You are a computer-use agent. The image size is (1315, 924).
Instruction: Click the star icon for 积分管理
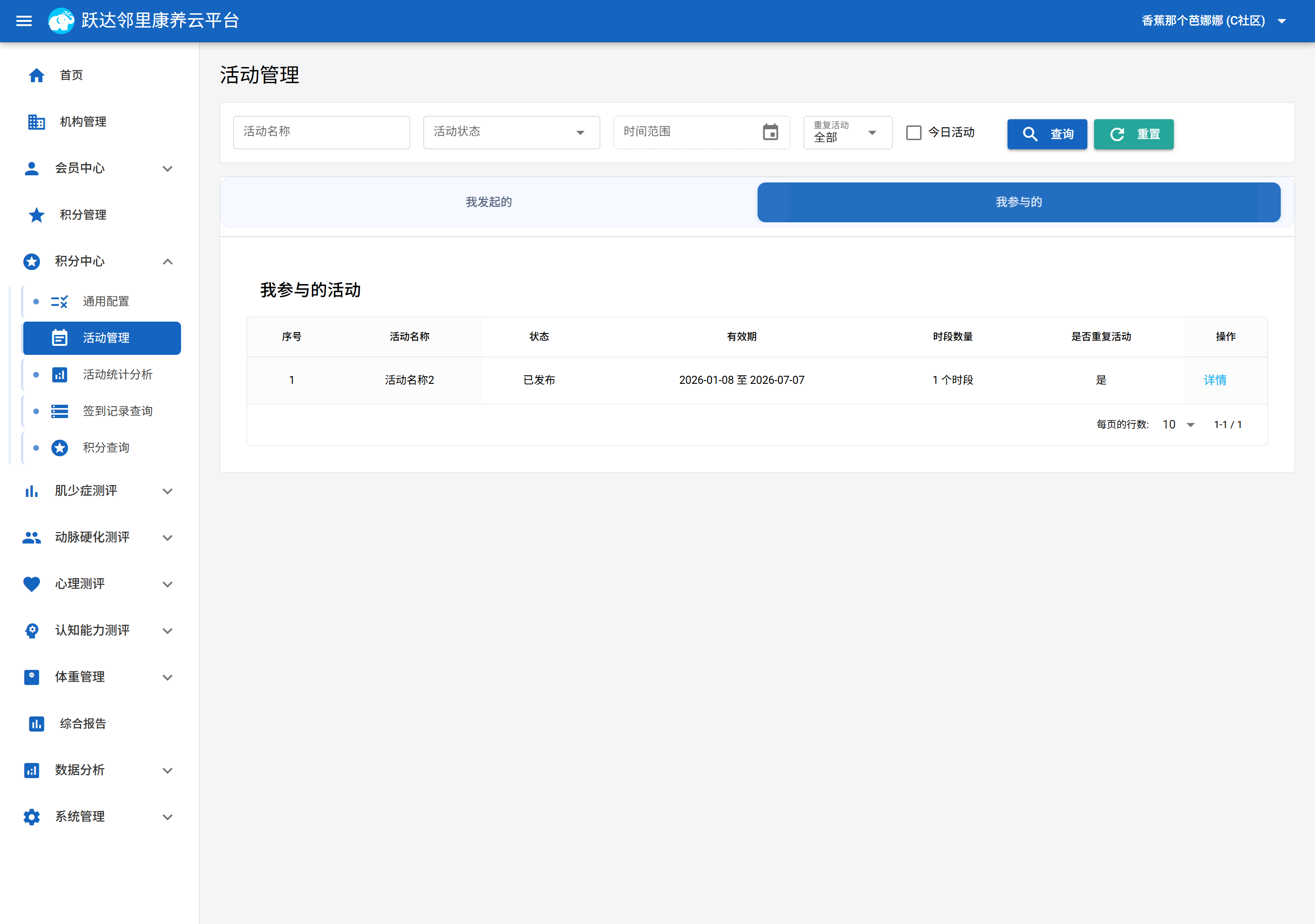click(x=37, y=215)
